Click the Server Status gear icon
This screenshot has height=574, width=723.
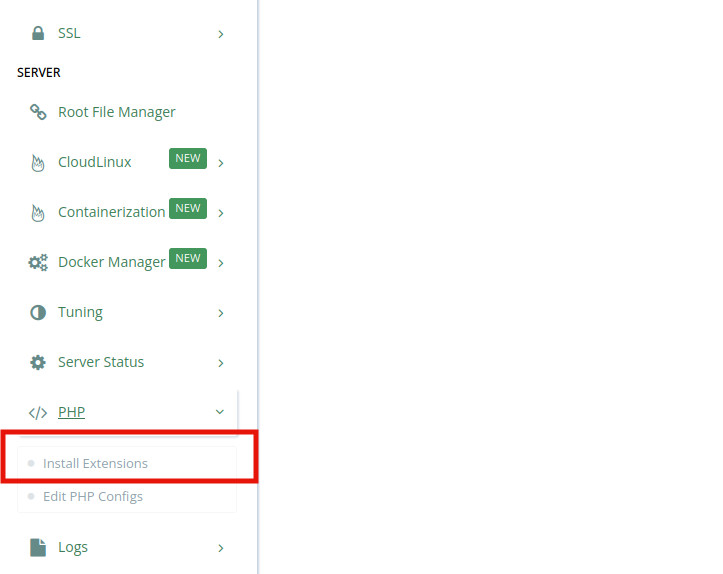pos(38,362)
